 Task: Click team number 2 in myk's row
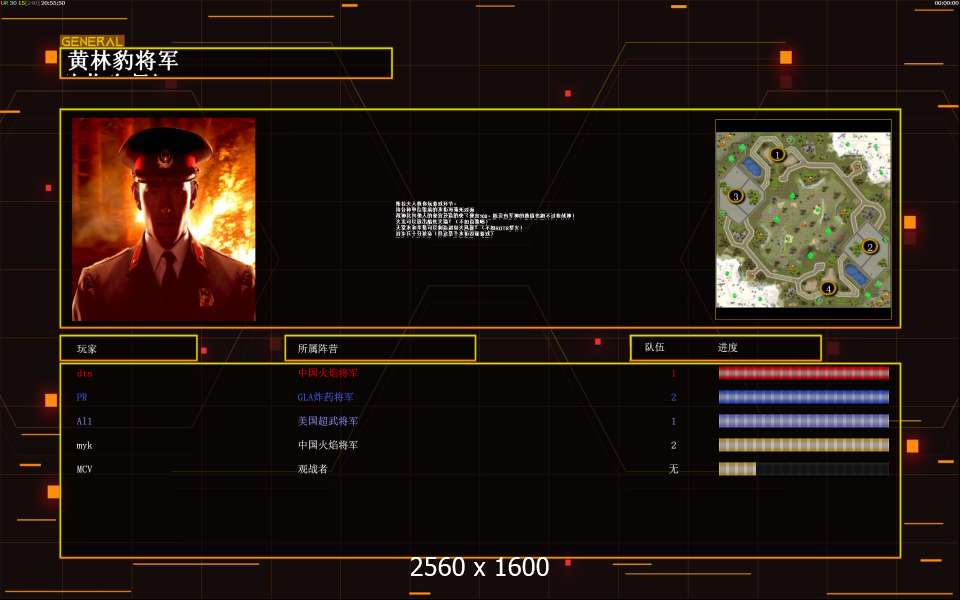(x=673, y=445)
